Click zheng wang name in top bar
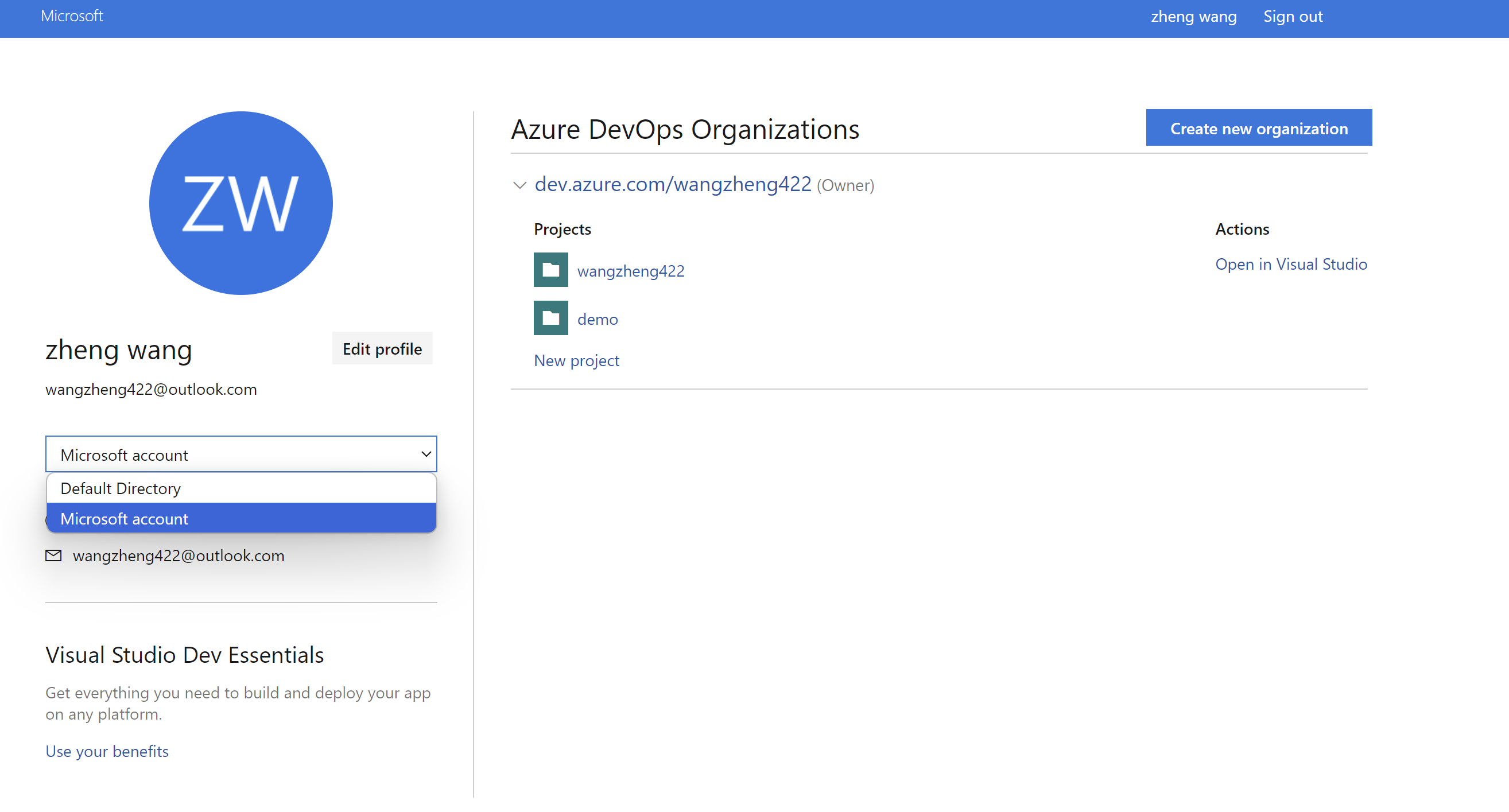1509x812 pixels. (x=1193, y=17)
